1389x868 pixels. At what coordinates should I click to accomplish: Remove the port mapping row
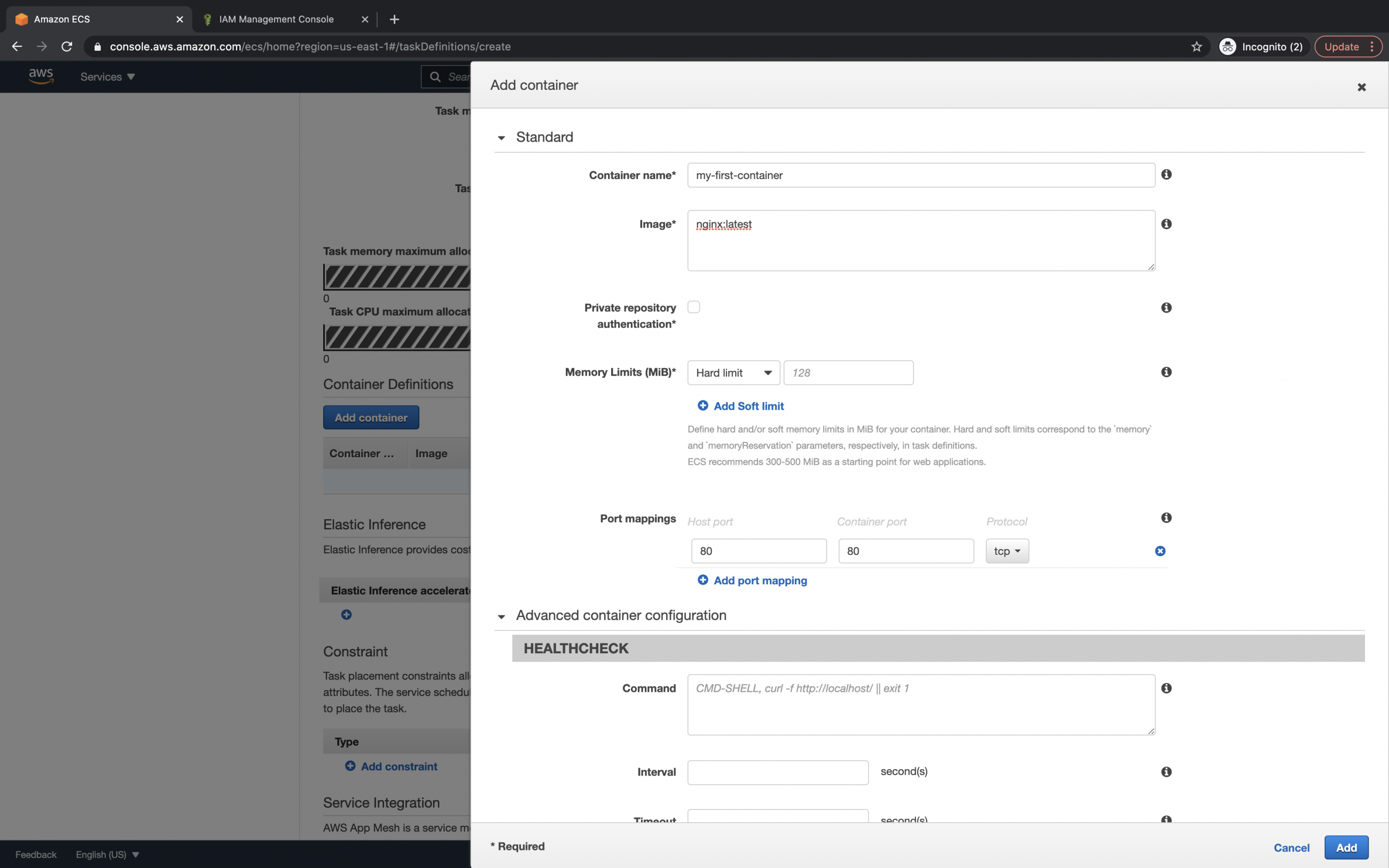point(1159,551)
